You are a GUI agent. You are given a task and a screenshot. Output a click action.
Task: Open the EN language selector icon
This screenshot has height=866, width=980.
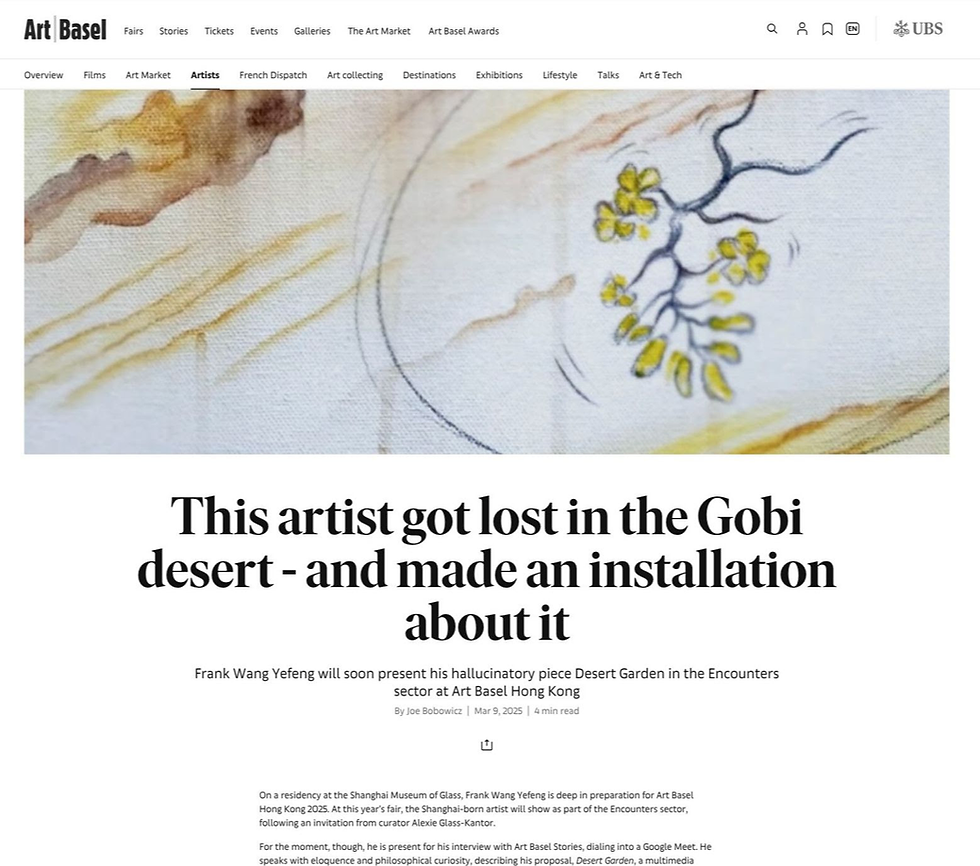coord(852,29)
